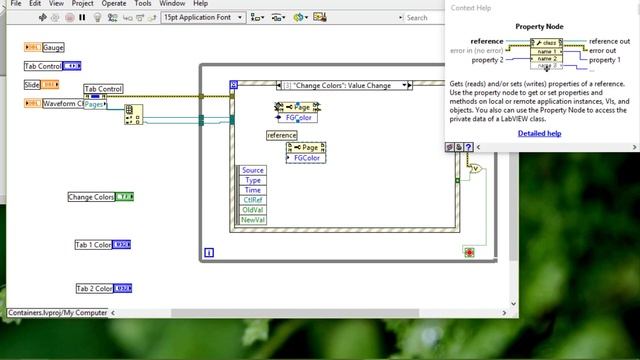Open the Project menu
The width and height of the screenshot is (640, 360).
tap(82, 4)
